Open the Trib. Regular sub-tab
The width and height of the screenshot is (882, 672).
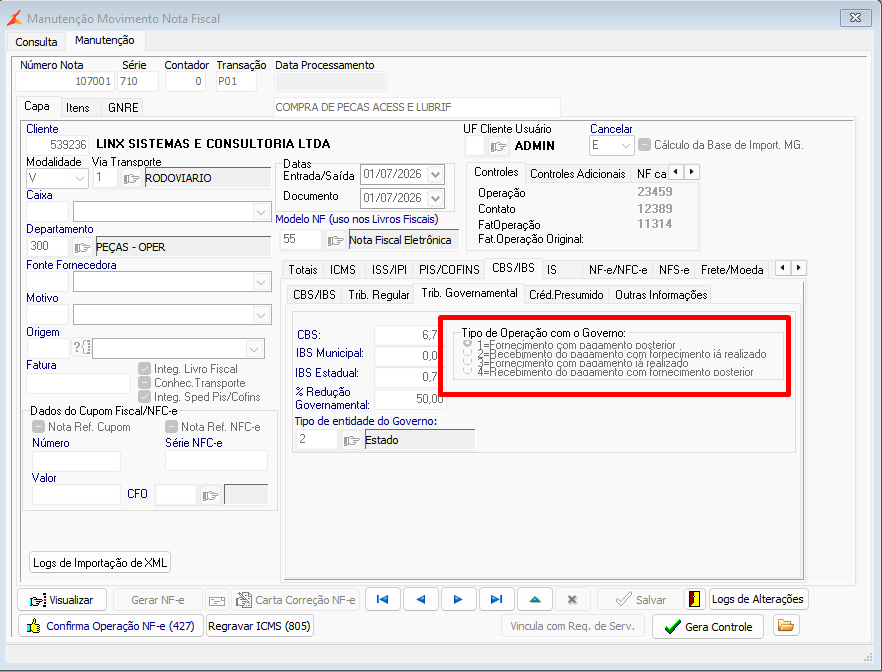coord(379,295)
